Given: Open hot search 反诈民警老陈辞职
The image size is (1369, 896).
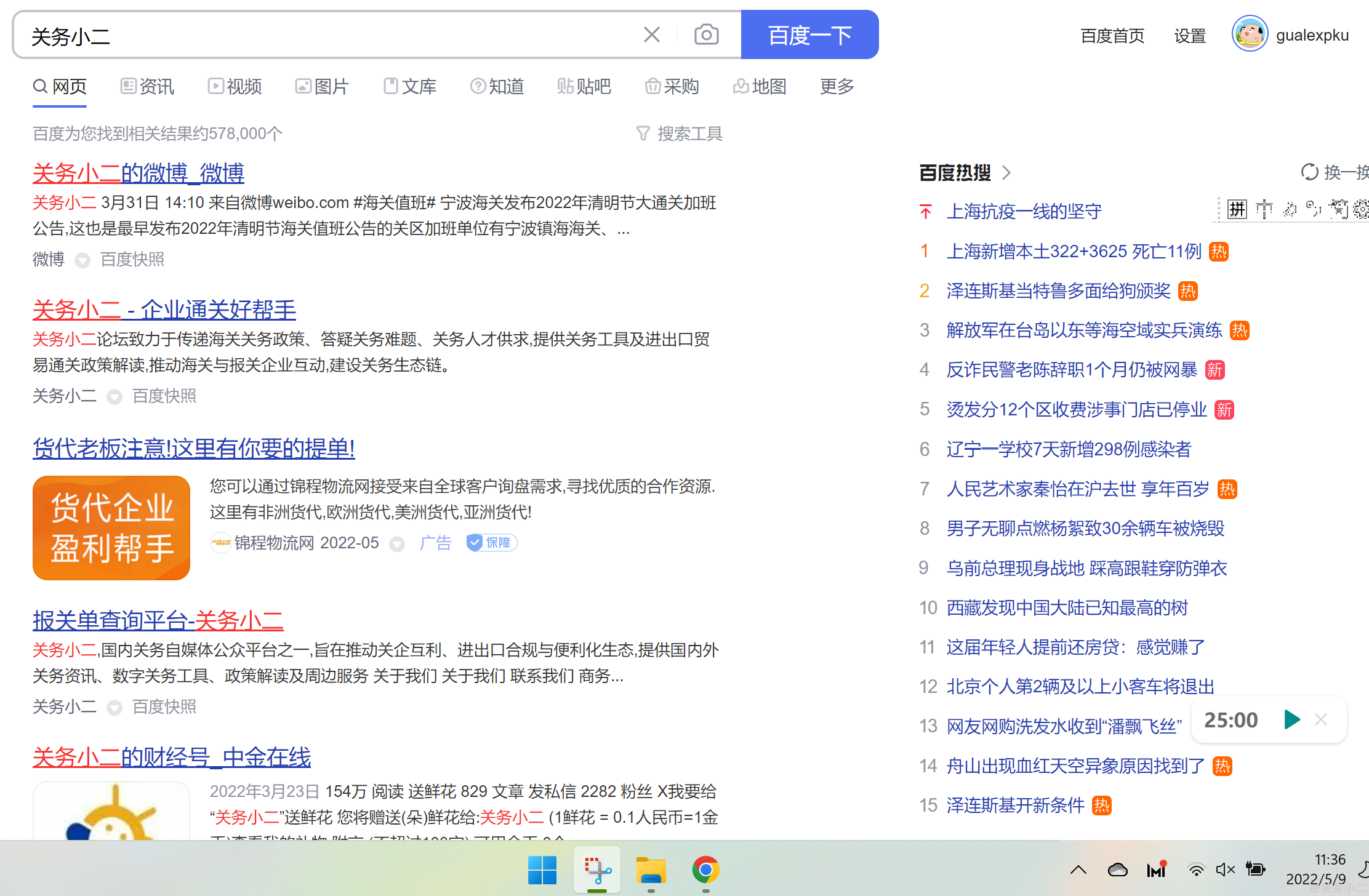Looking at the screenshot, I should 1072,370.
